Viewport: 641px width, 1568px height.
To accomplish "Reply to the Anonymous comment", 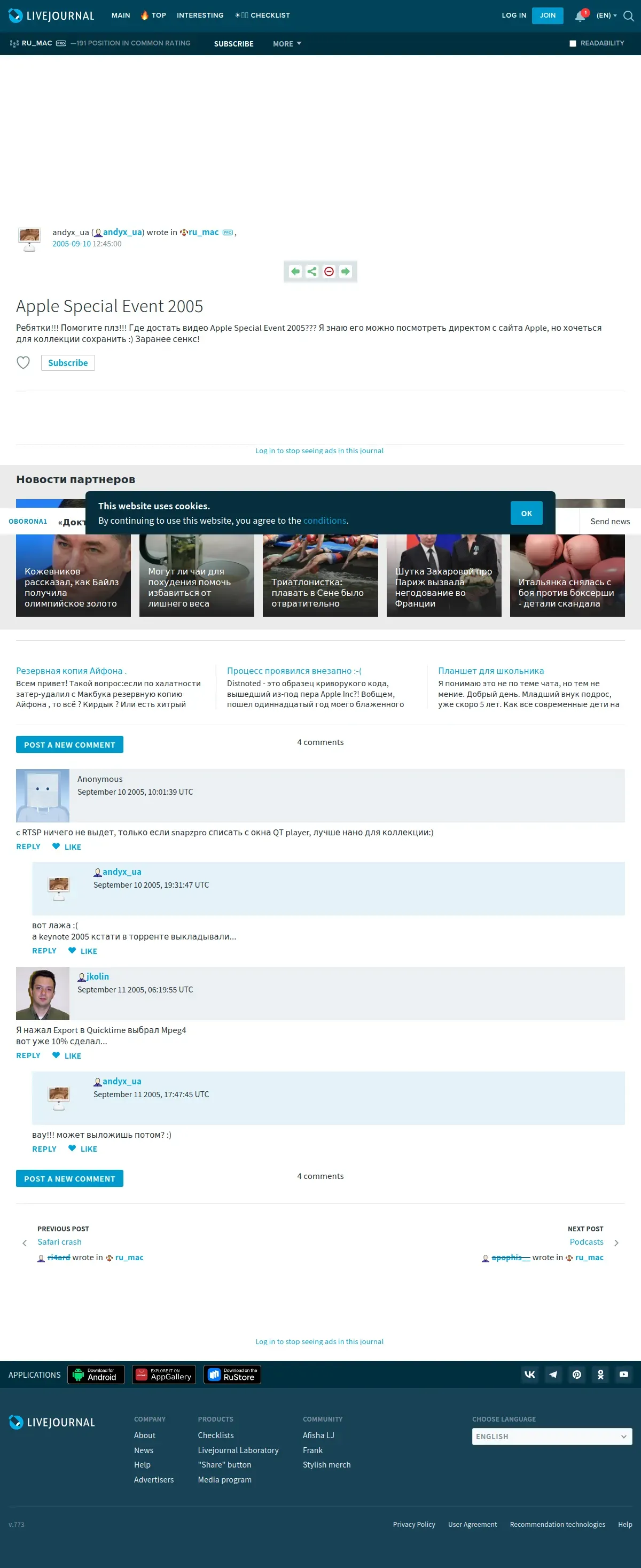I will click(28, 847).
